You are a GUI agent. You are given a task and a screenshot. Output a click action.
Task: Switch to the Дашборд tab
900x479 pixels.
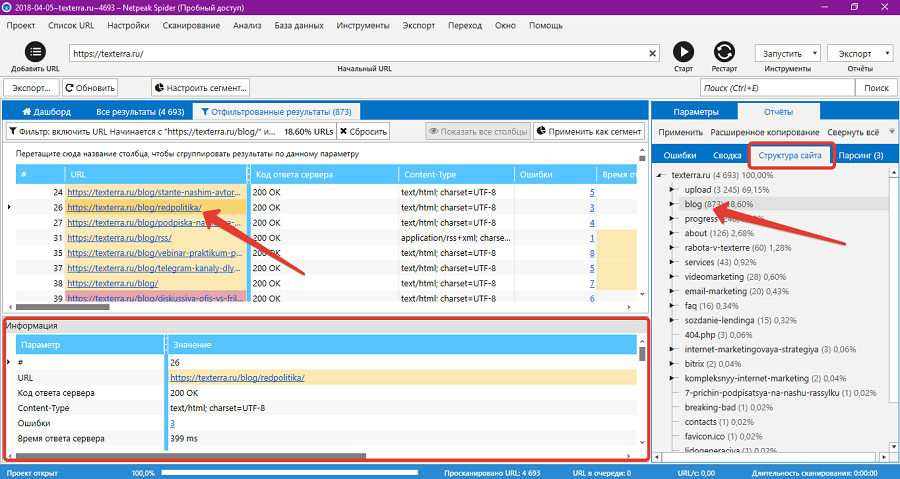46,112
